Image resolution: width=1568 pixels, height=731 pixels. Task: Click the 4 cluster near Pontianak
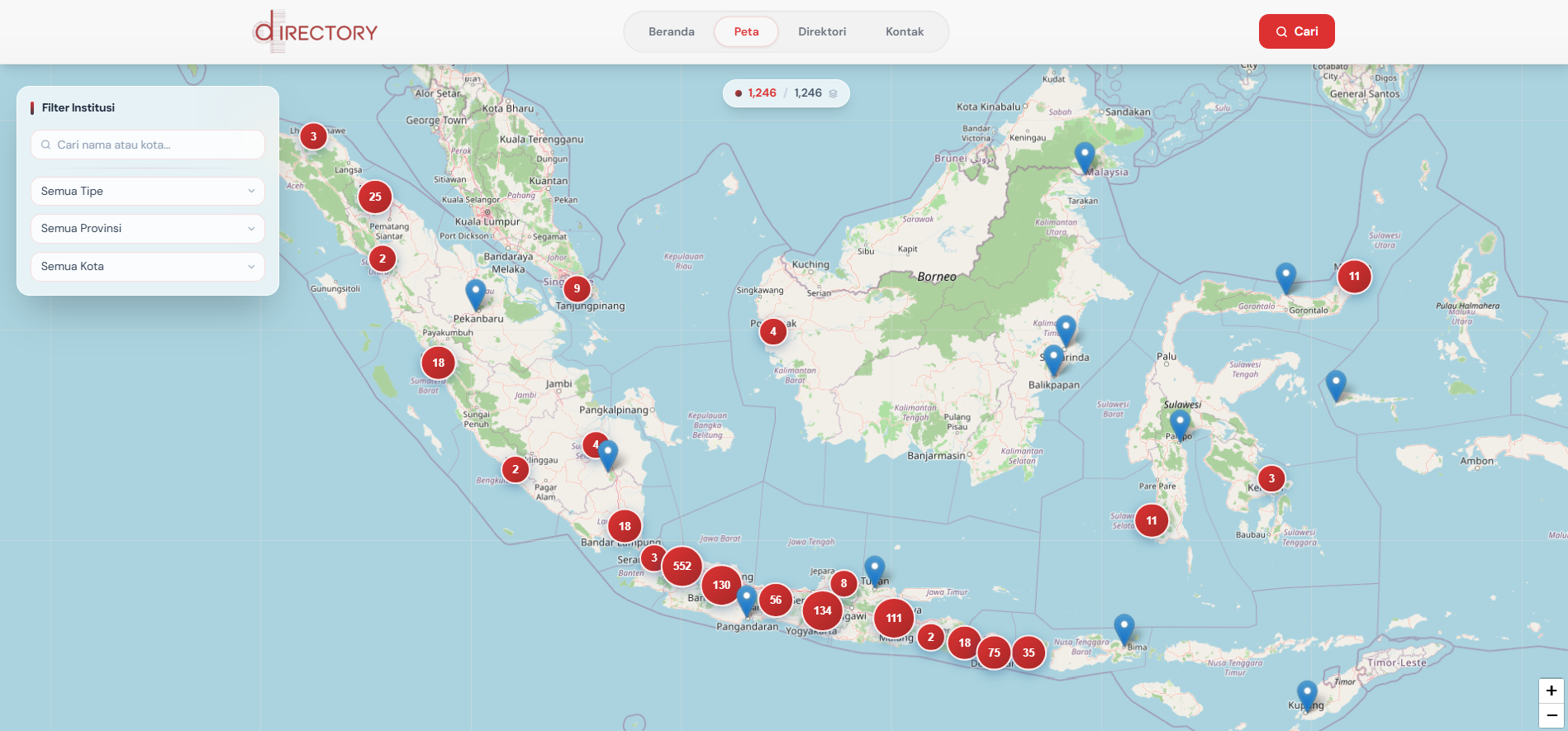pyautogui.click(x=773, y=331)
